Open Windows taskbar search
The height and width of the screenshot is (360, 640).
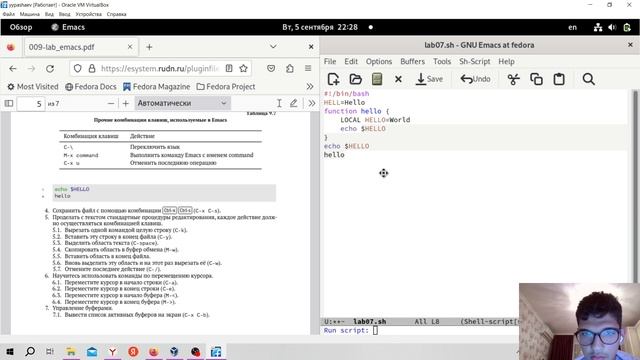[x=30, y=351]
